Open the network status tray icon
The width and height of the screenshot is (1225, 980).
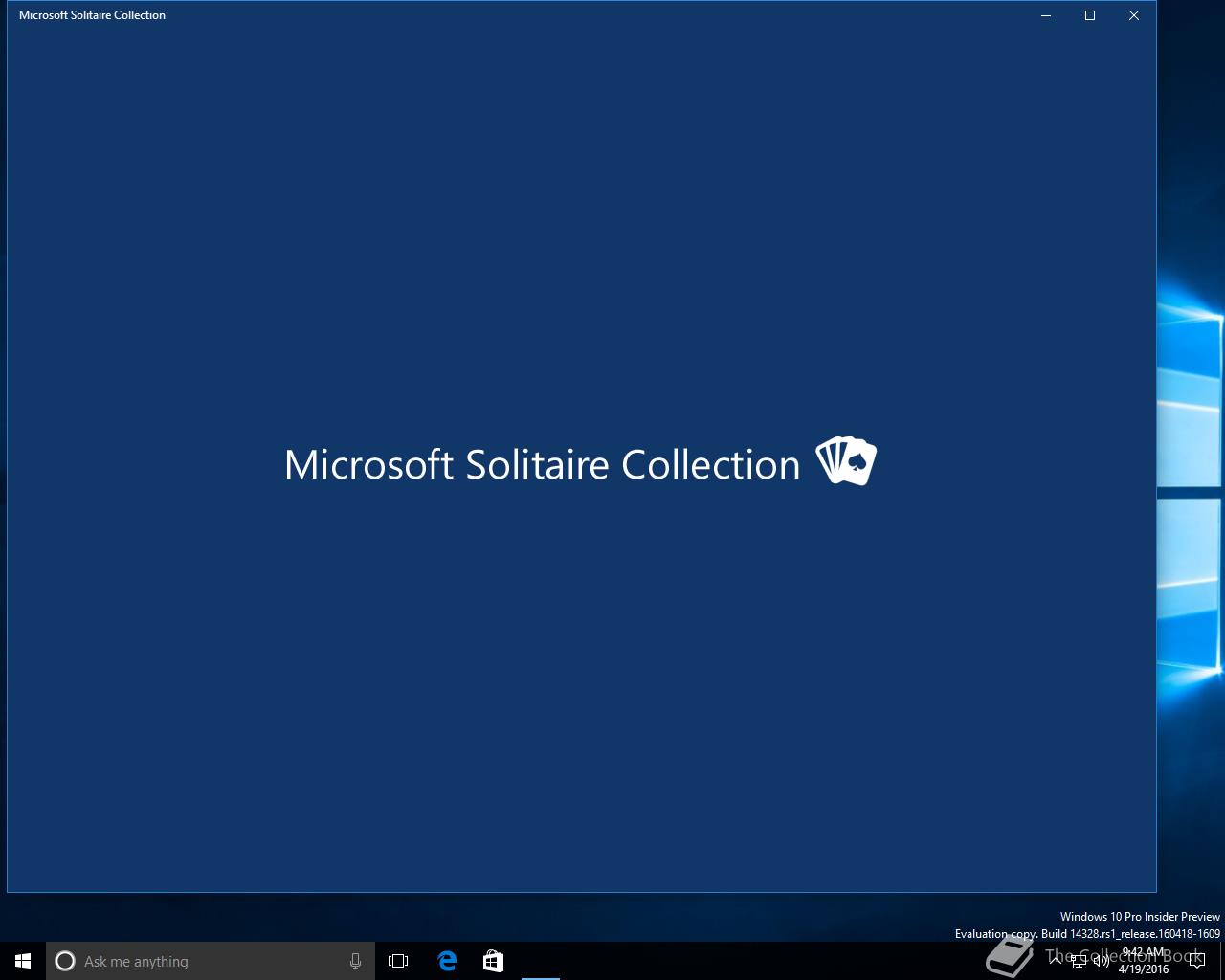coord(1079,961)
